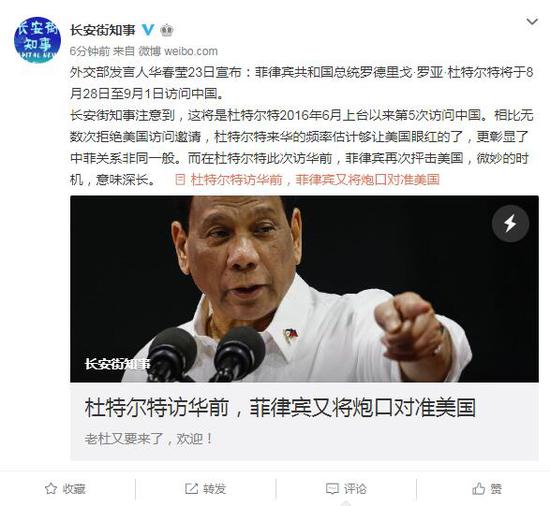
Task: Click the subtitle 老杜又要来了，欢迎！
Action: click(x=148, y=439)
